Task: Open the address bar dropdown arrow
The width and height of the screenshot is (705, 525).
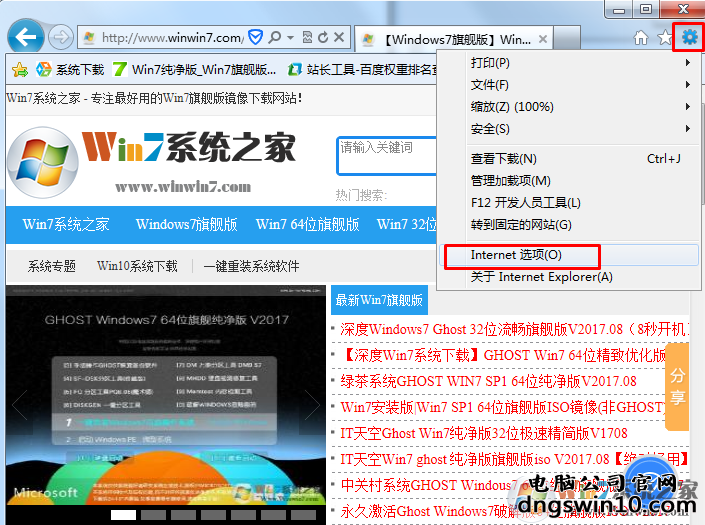Action: tap(290, 37)
